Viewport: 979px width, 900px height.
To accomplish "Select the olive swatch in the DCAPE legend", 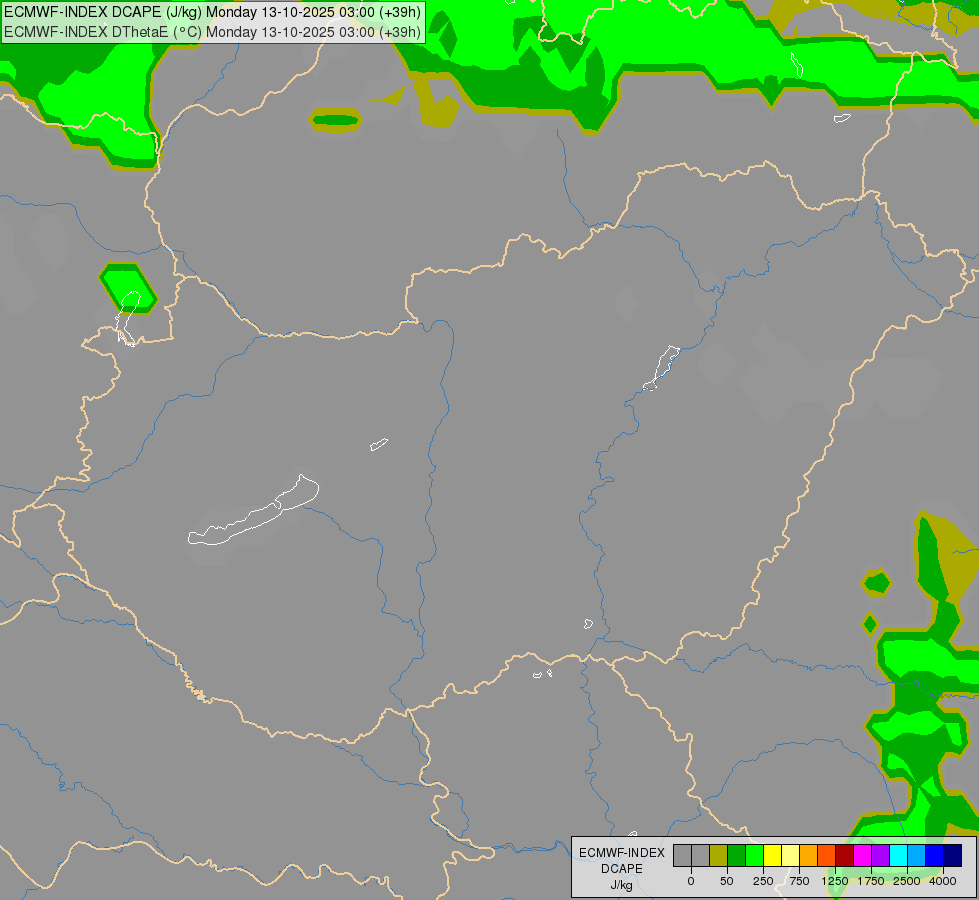I will (719, 855).
